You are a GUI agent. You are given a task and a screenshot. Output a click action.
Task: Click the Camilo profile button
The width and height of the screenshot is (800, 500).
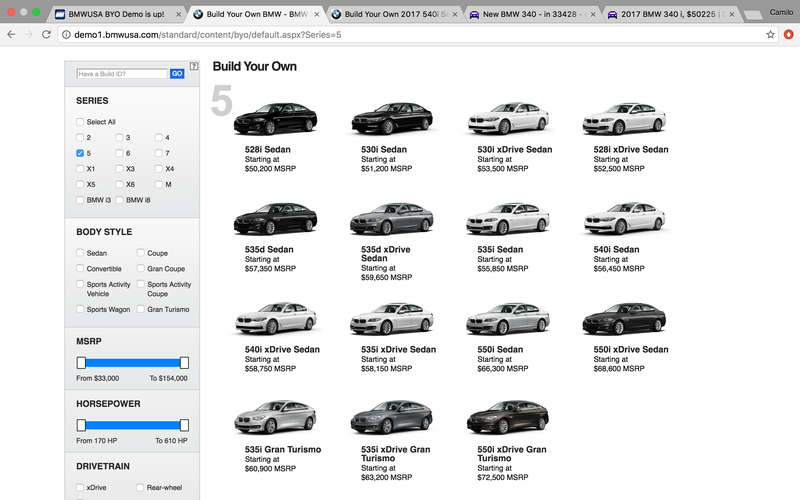tap(781, 12)
